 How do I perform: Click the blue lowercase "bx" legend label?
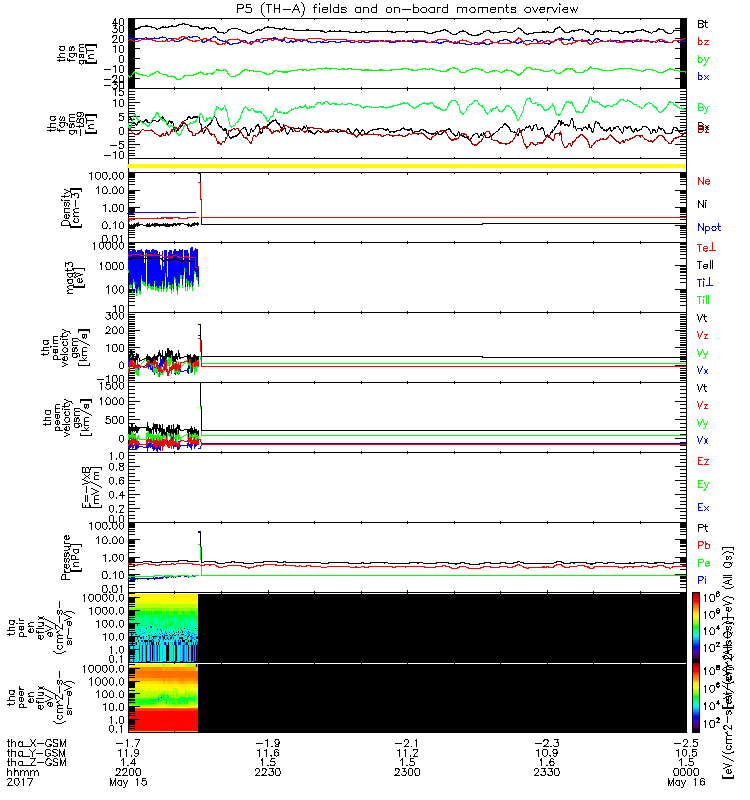tap(703, 77)
